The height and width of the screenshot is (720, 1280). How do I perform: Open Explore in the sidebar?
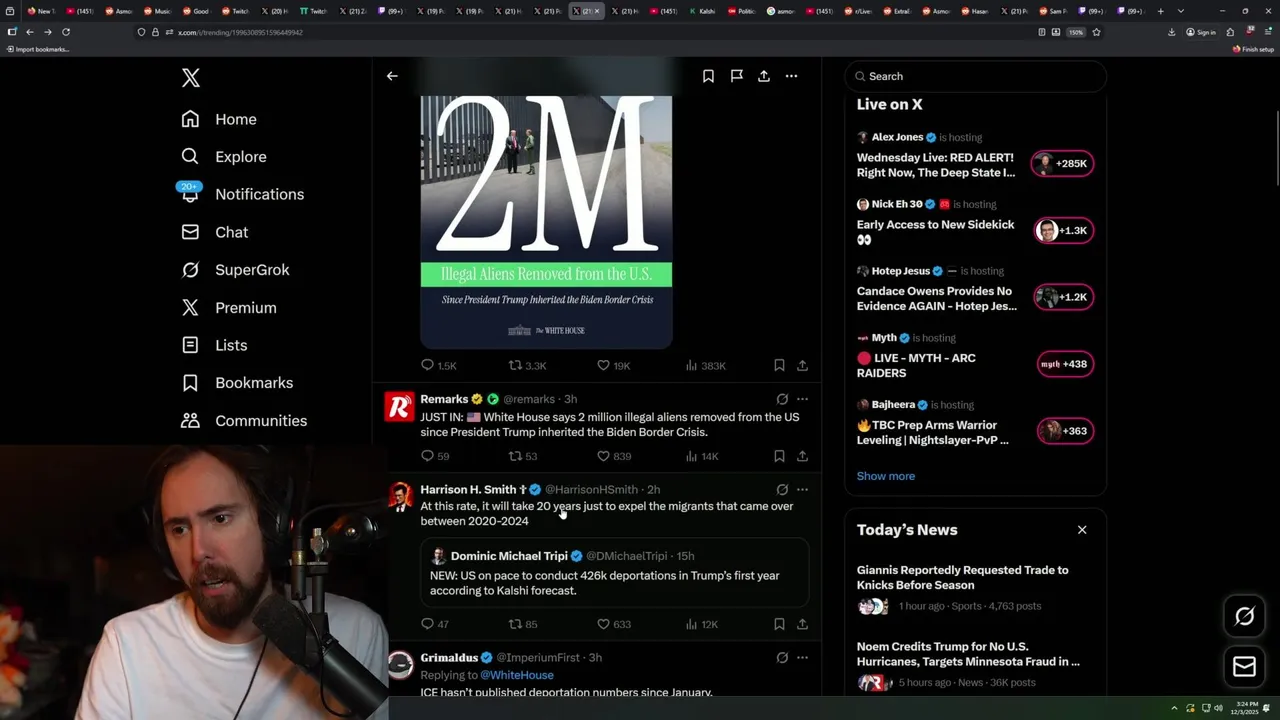pos(224,157)
